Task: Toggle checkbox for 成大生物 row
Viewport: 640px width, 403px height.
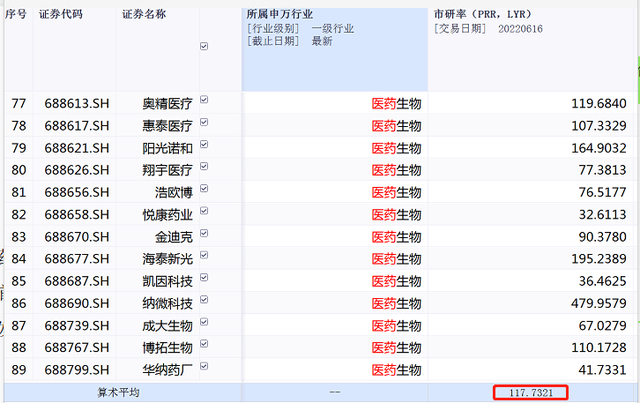Action: [204, 322]
